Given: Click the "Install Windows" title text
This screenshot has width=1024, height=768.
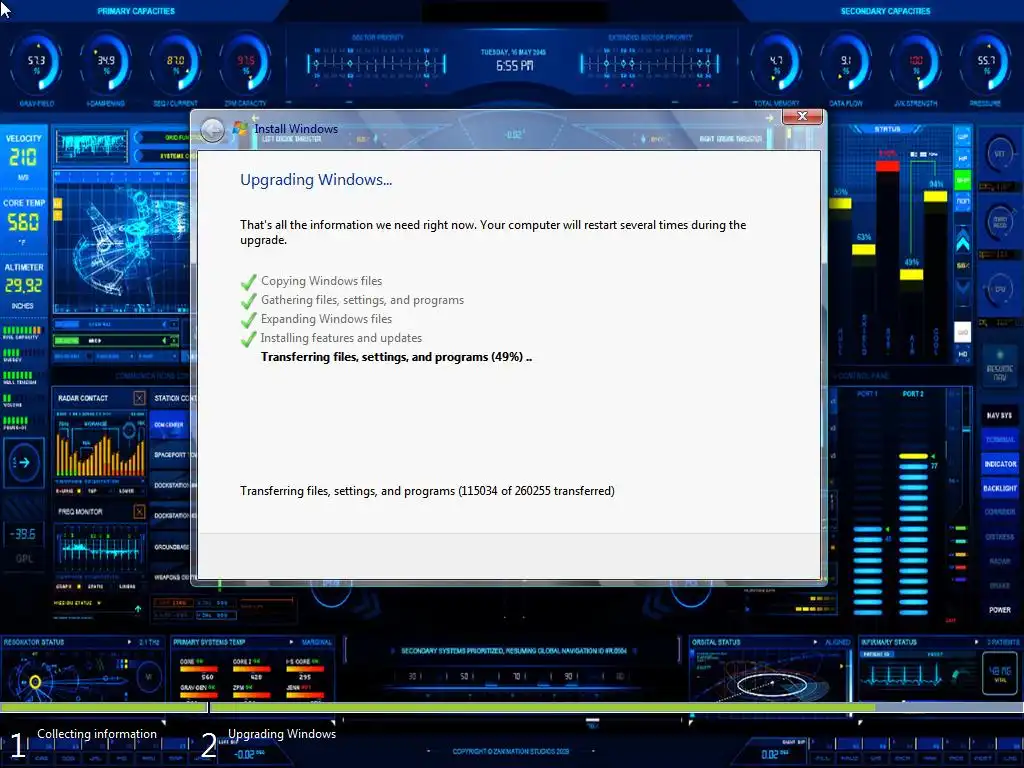Looking at the screenshot, I should pyautogui.click(x=296, y=129).
